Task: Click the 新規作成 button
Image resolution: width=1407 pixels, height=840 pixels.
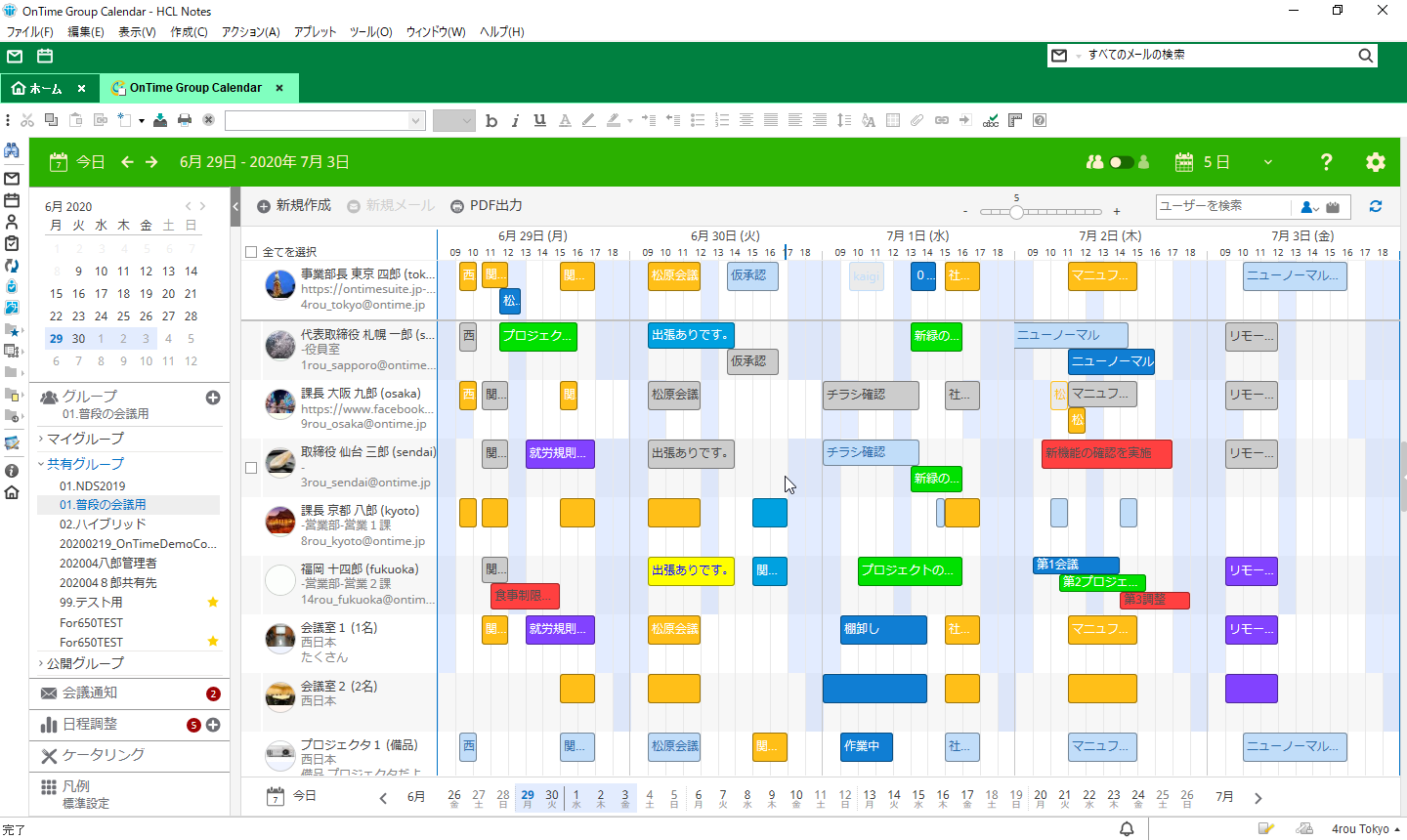Action: click(294, 206)
